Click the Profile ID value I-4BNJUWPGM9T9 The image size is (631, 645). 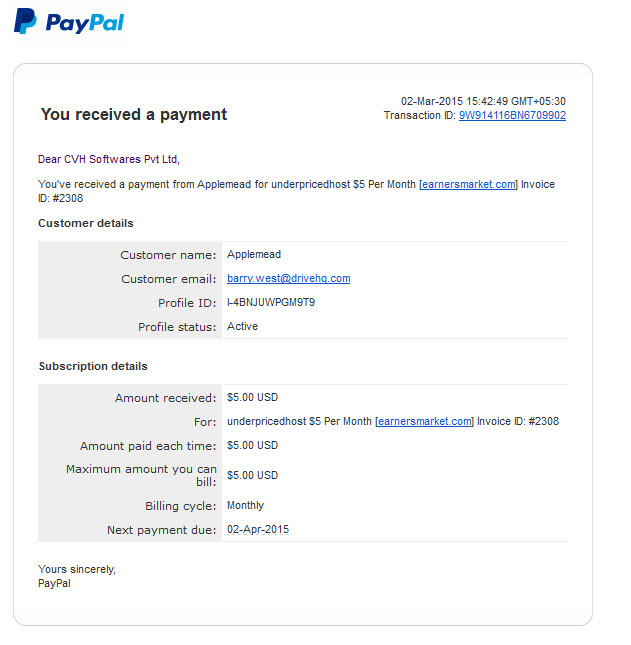pos(271,302)
